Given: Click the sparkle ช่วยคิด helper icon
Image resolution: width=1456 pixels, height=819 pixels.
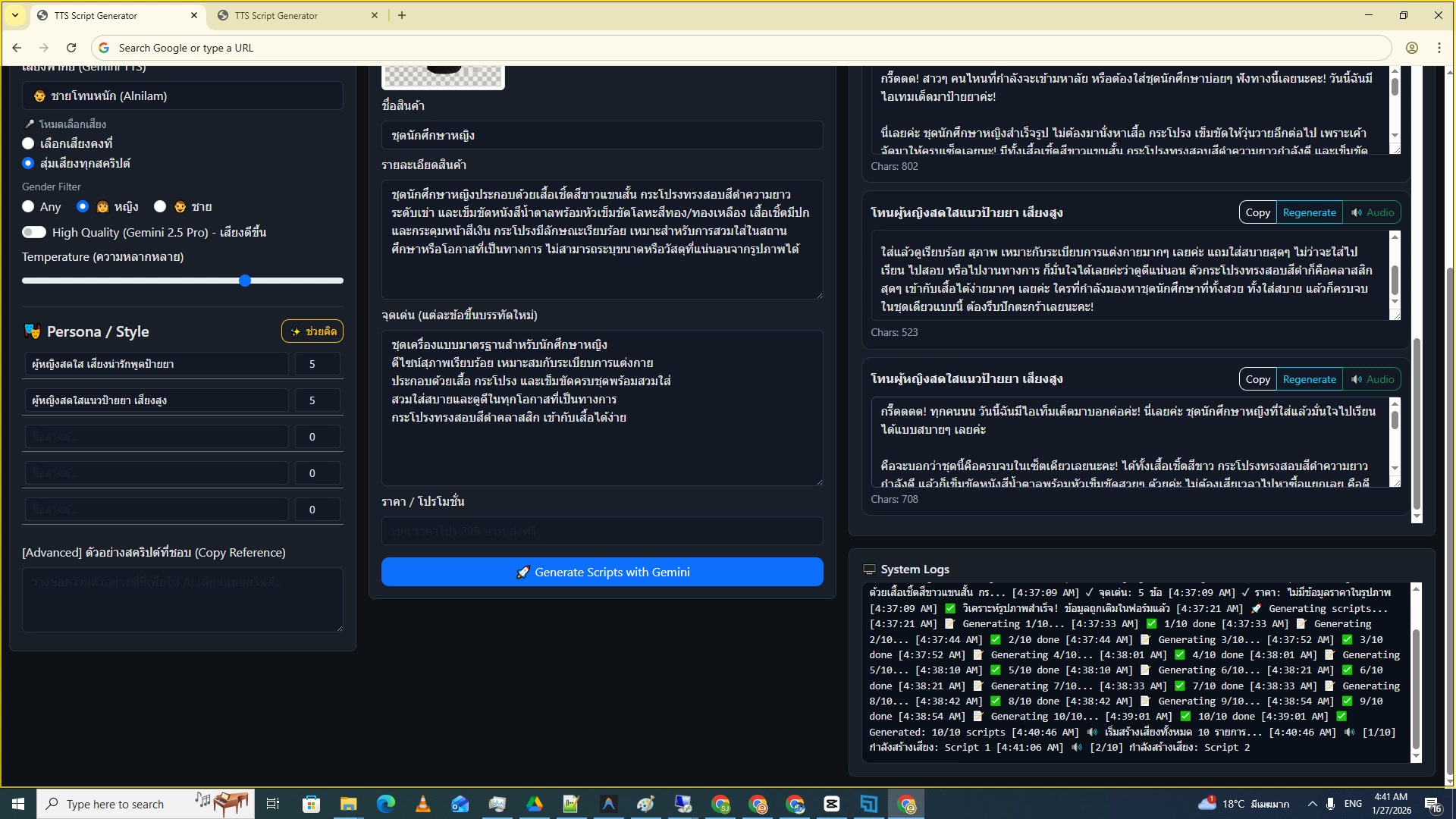Looking at the screenshot, I should pyautogui.click(x=295, y=331).
